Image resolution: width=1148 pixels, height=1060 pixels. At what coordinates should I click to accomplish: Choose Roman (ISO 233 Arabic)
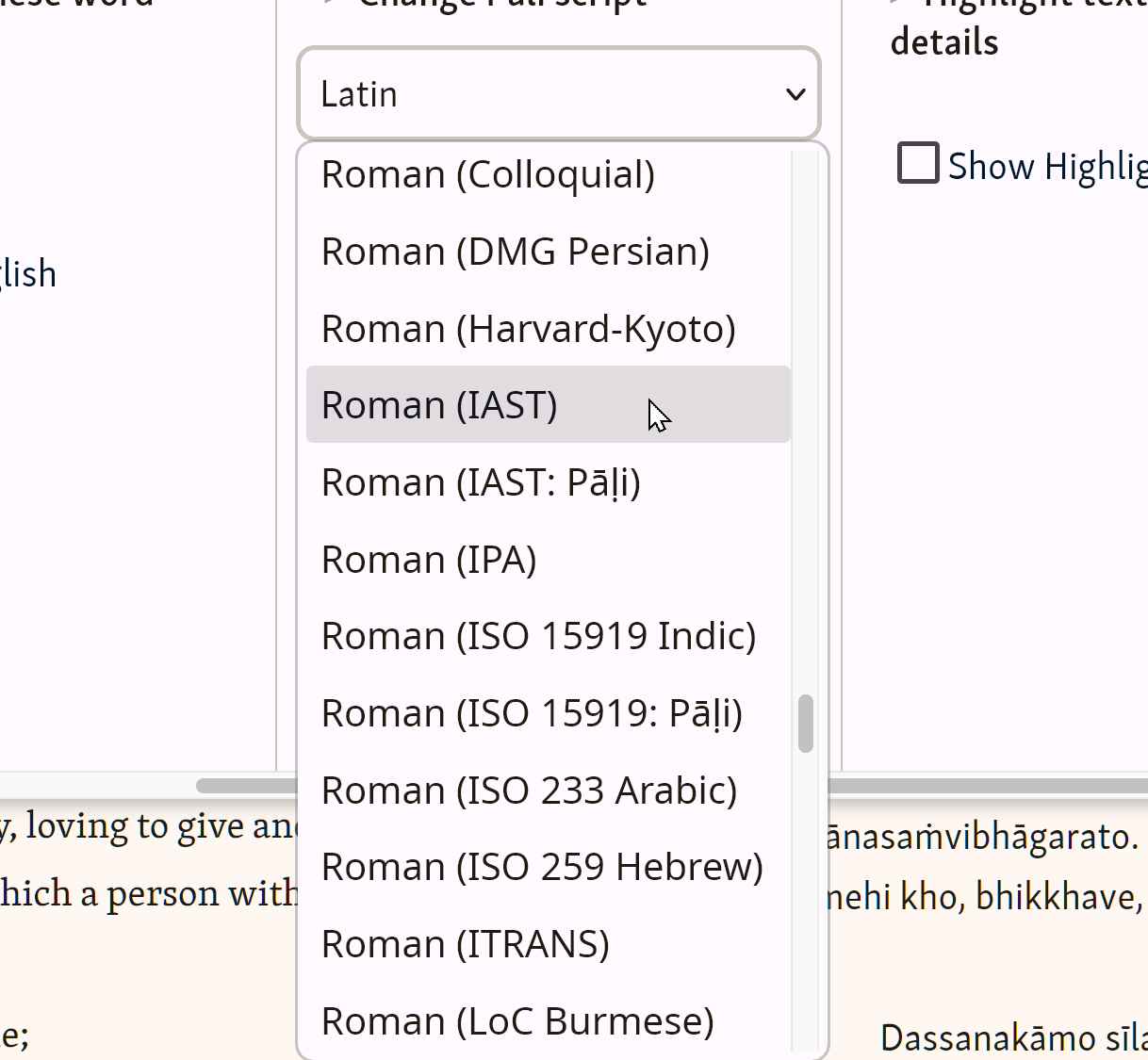coord(529,791)
